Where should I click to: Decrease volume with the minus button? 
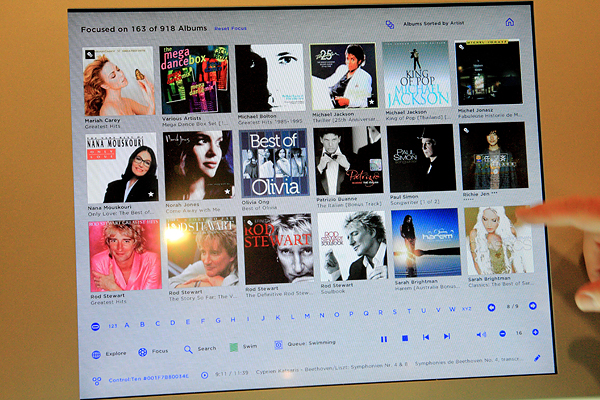tap(502, 334)
